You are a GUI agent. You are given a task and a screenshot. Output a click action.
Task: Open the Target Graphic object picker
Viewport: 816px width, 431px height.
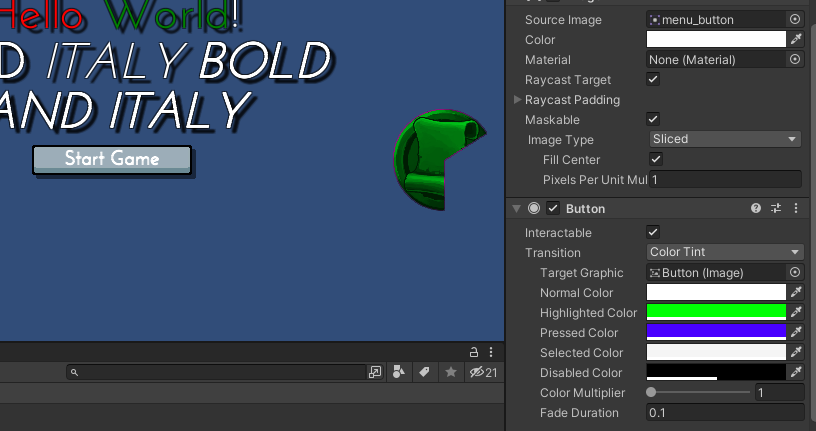coord(795,273)
